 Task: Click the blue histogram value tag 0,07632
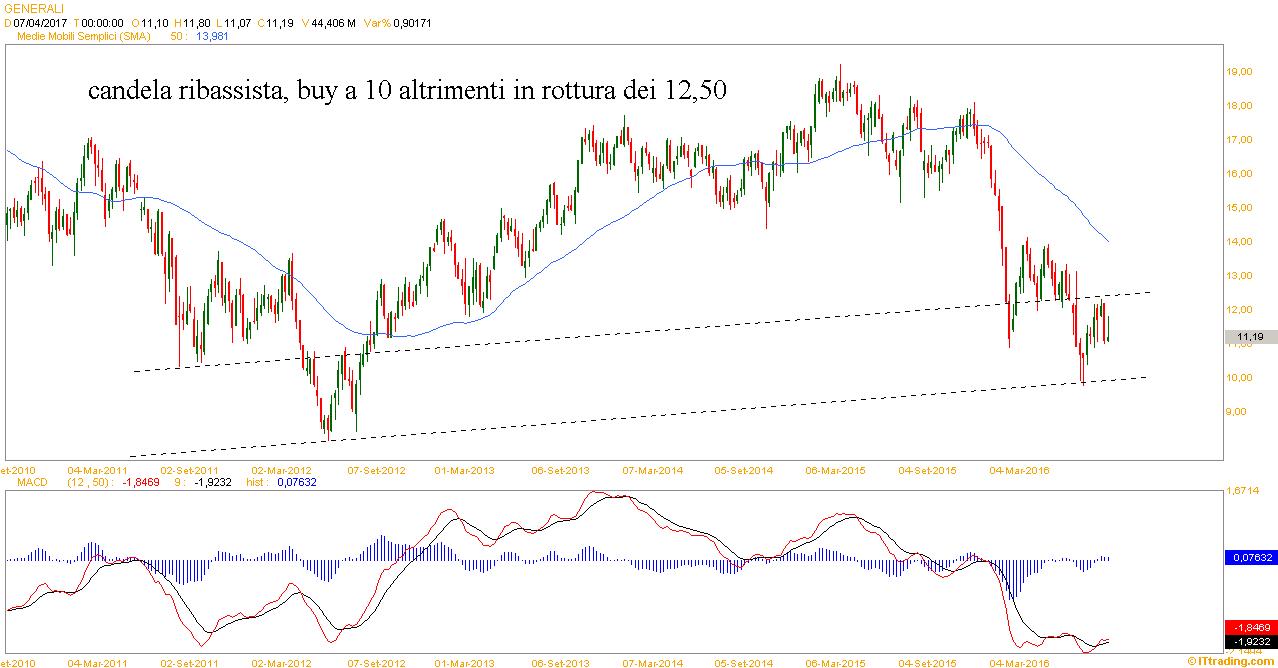click(1250, 557)
